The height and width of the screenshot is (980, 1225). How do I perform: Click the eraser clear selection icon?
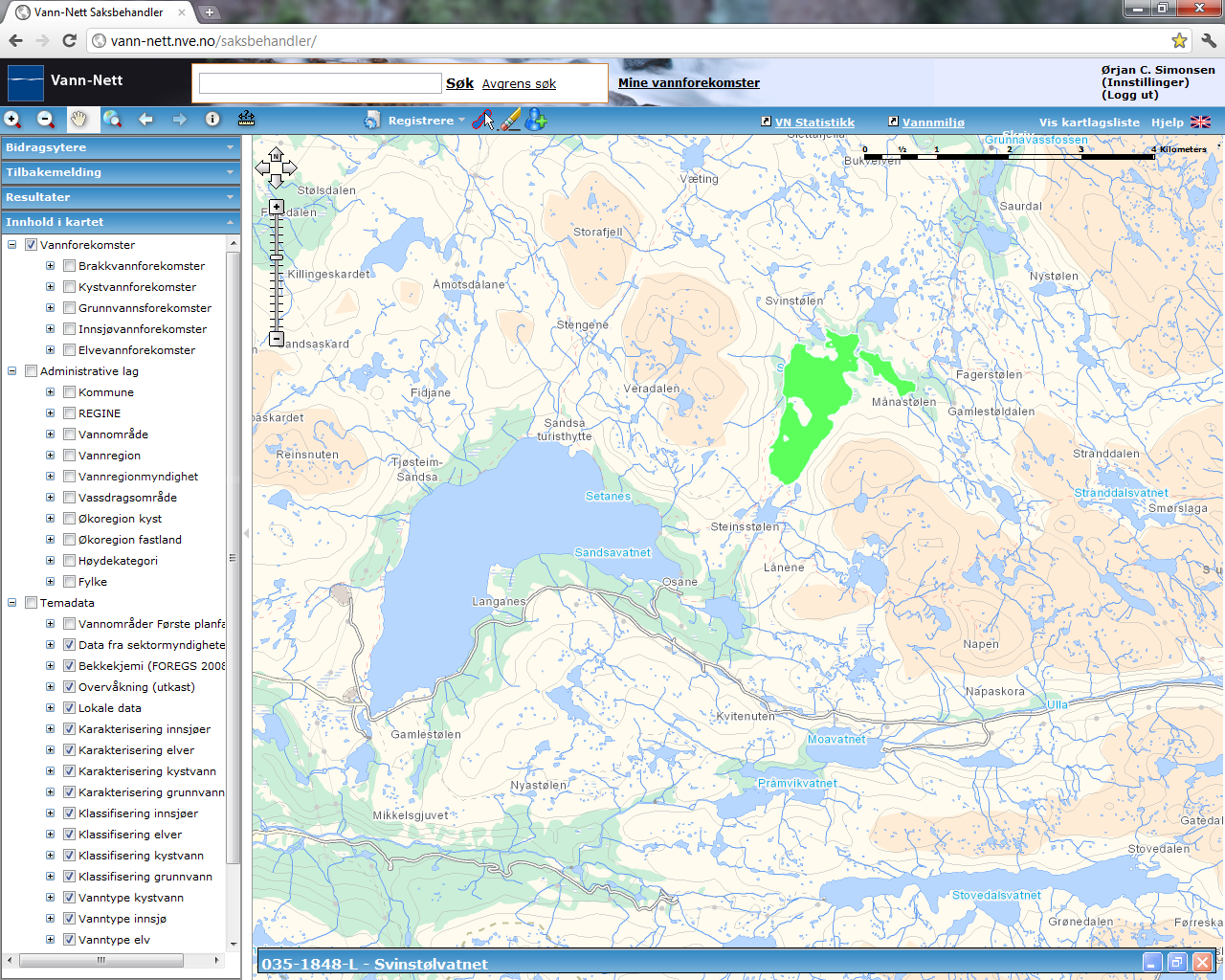[511, 120]
